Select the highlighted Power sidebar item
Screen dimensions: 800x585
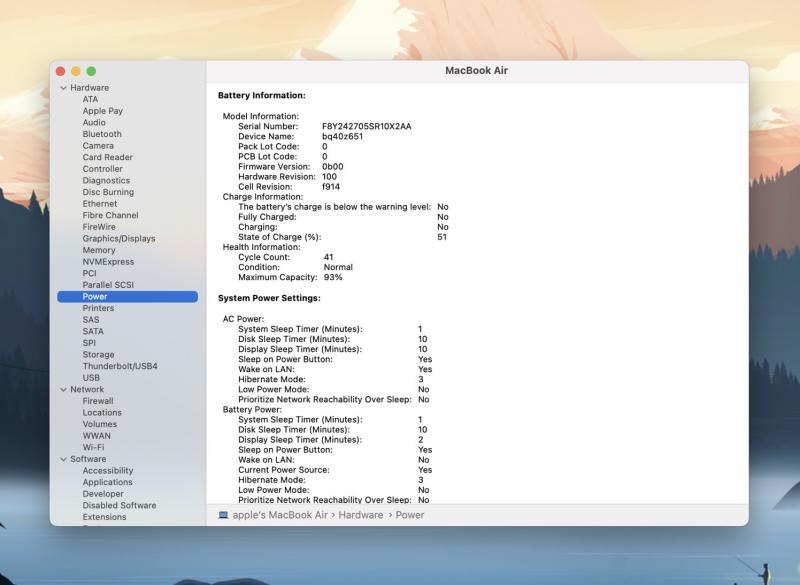tap(128, 297)
